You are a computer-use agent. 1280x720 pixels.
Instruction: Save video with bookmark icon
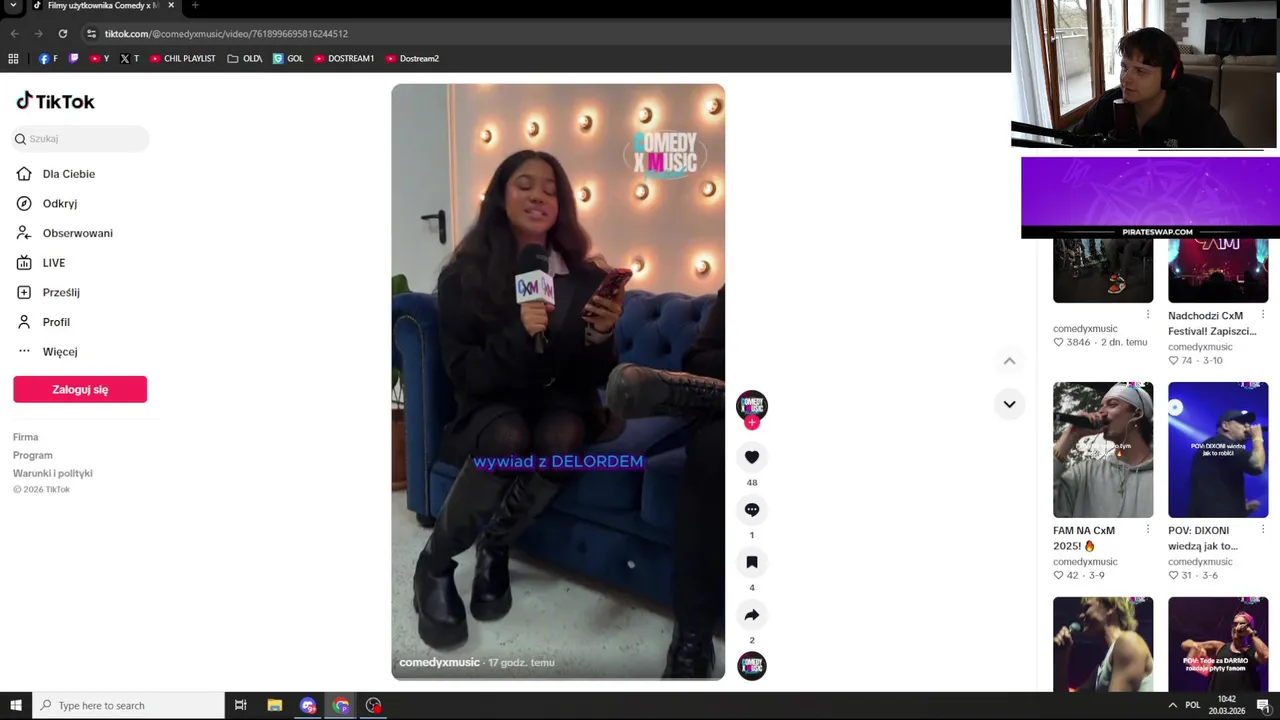point(752,562)
